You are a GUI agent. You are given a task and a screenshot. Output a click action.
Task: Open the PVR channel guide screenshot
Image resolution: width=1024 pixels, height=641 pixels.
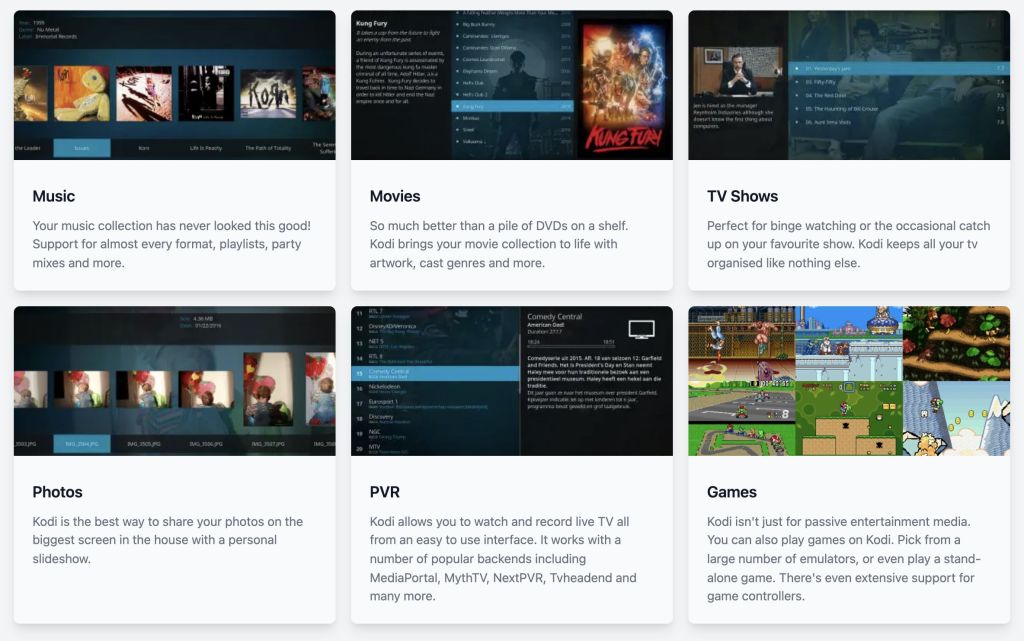511,381
